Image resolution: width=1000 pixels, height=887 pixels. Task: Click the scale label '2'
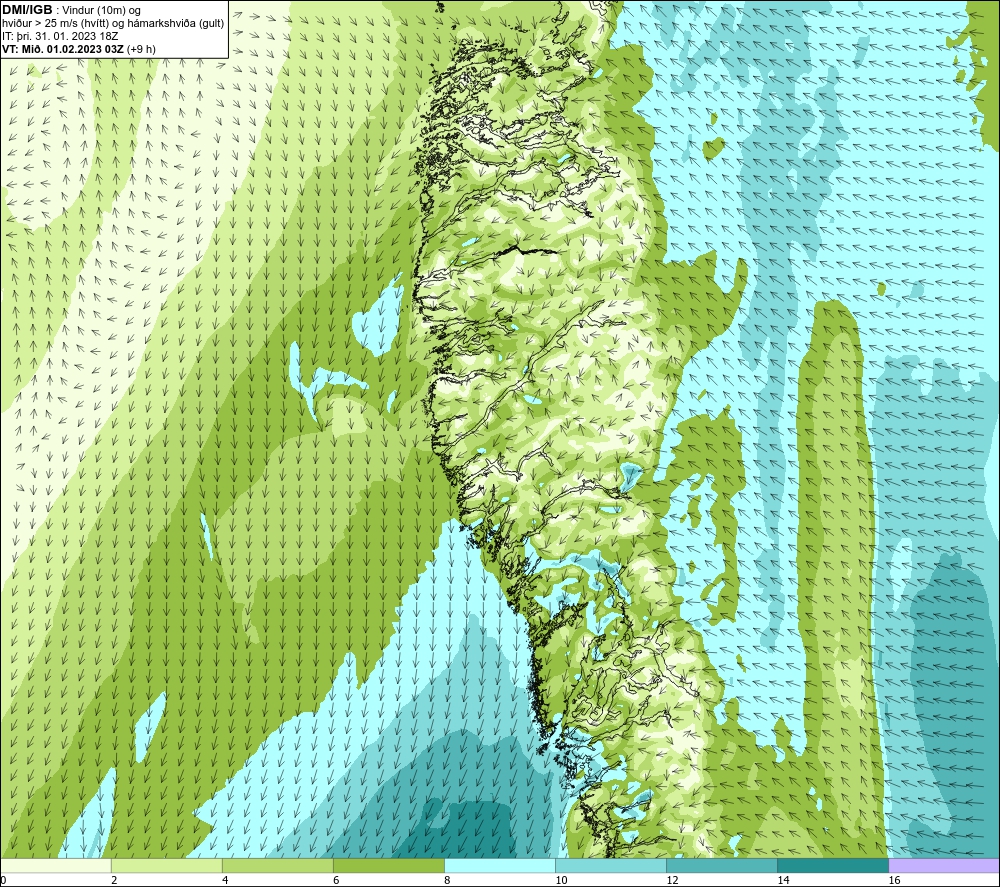(114, 881)
